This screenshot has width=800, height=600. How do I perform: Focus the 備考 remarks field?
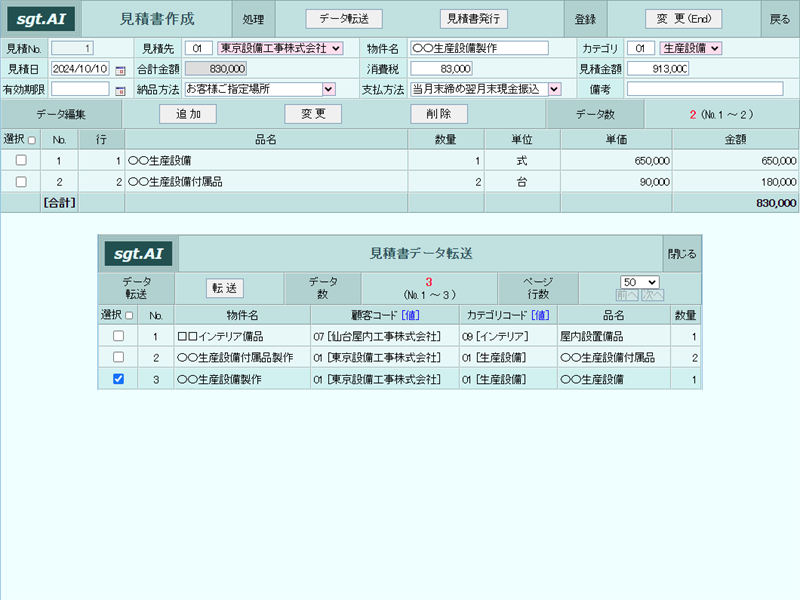pos(705,89)
